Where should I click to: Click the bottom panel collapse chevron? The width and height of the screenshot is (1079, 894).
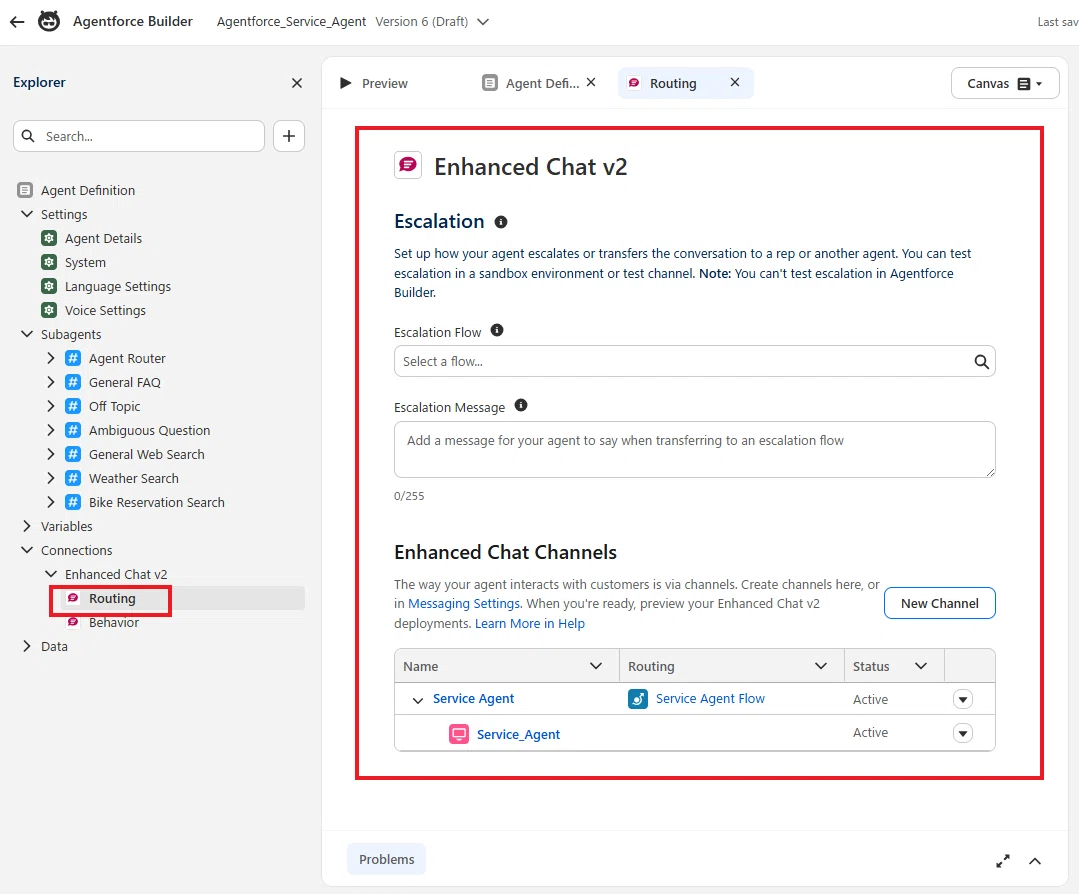click(x=1035, y=861)
